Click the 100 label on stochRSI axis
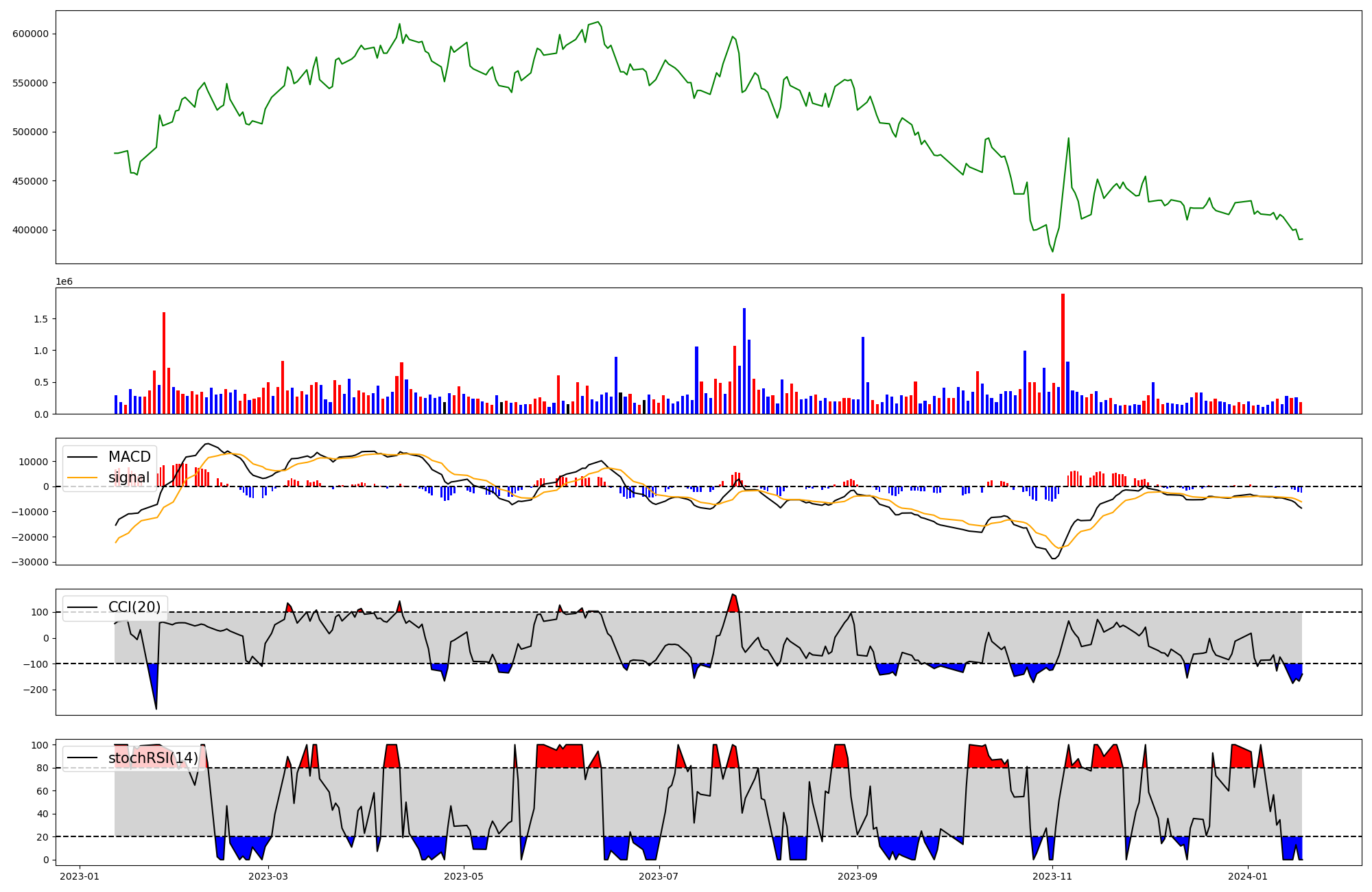The image size is (1372, 892). (x=40, y=745)
